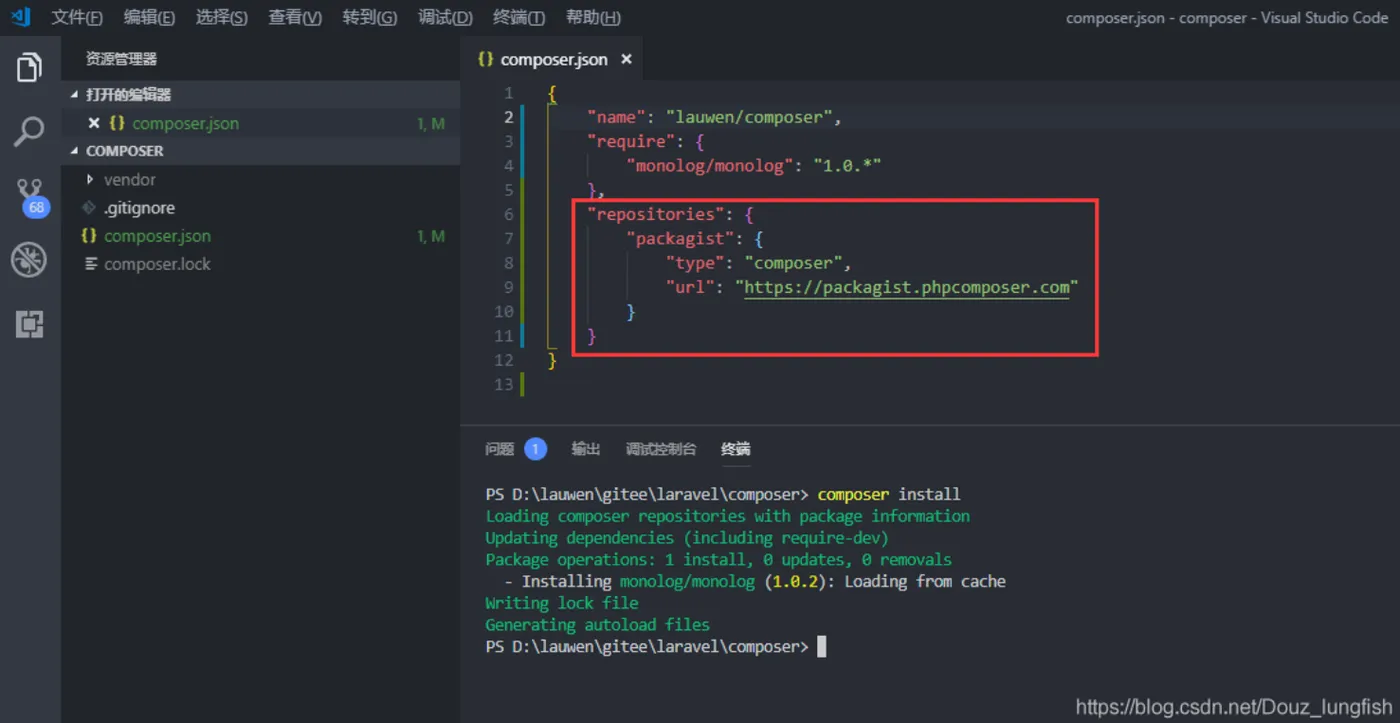Image resolution: width=1400 pixels, height=723 pixels.
Task: Click the JSON braces icon on composer.json tab
Action: pyautogui.click(x=485, y=59)
